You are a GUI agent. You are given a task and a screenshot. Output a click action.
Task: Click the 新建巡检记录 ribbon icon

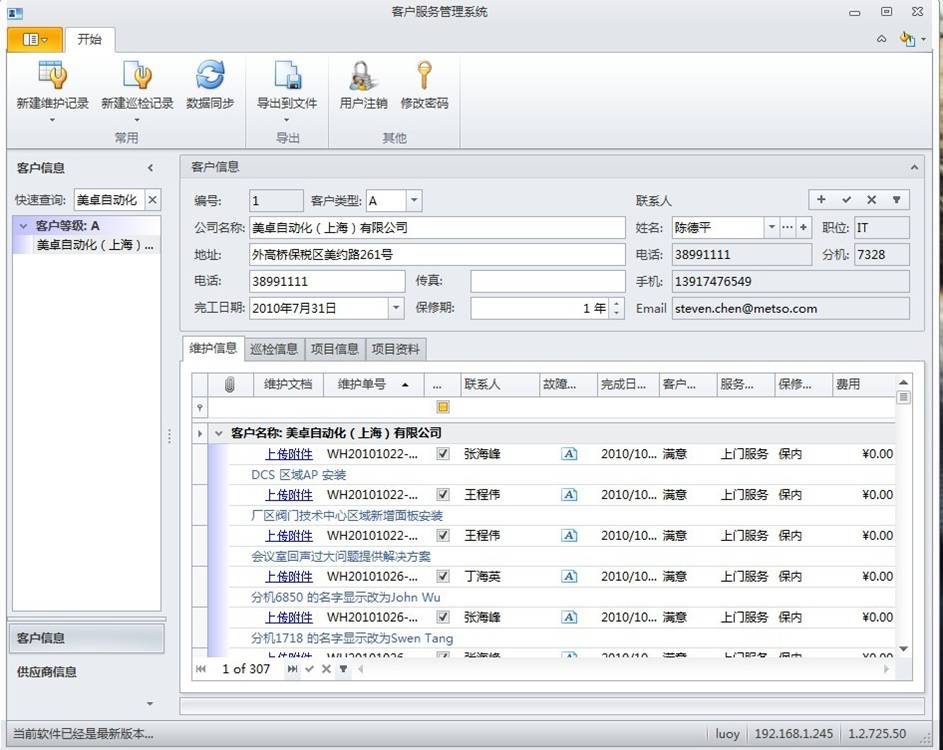click(x=137, y=76)
